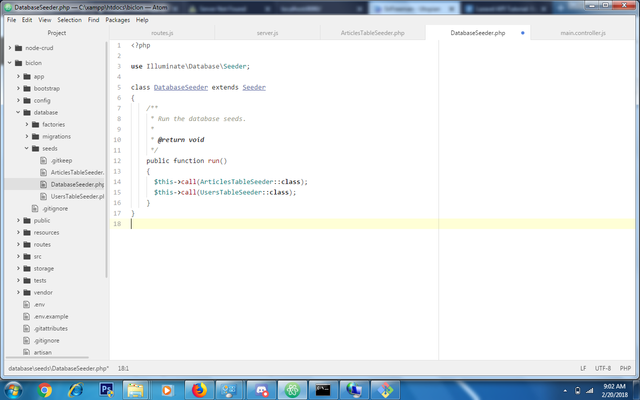The height and width of the screenshot is (400, 640).
Task: Click line number 12 in the gutter
Action: (117, 161)
